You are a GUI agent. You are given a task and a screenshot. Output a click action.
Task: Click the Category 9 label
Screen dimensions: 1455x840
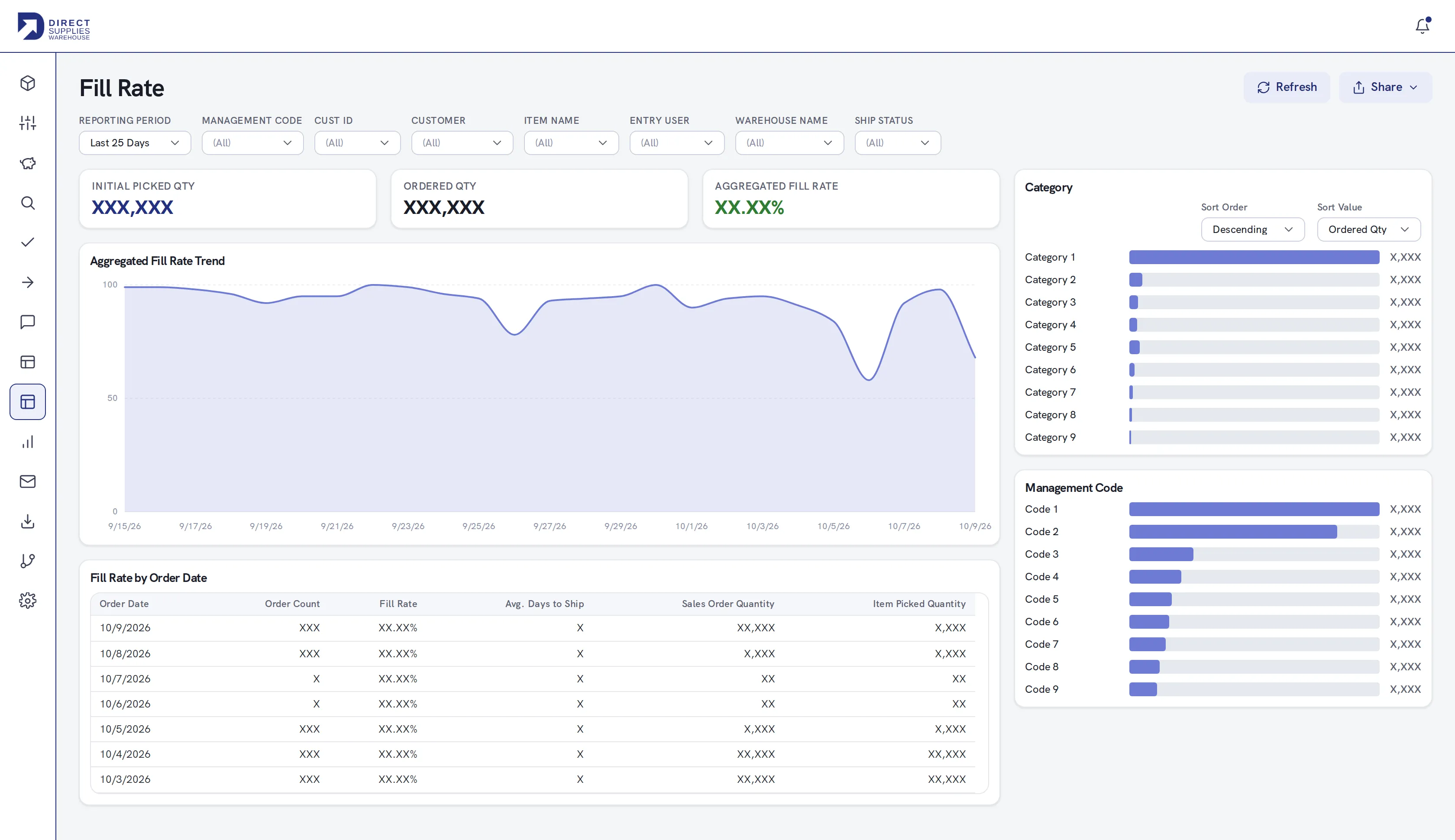pyautogui.click(x=1050, y=437)
